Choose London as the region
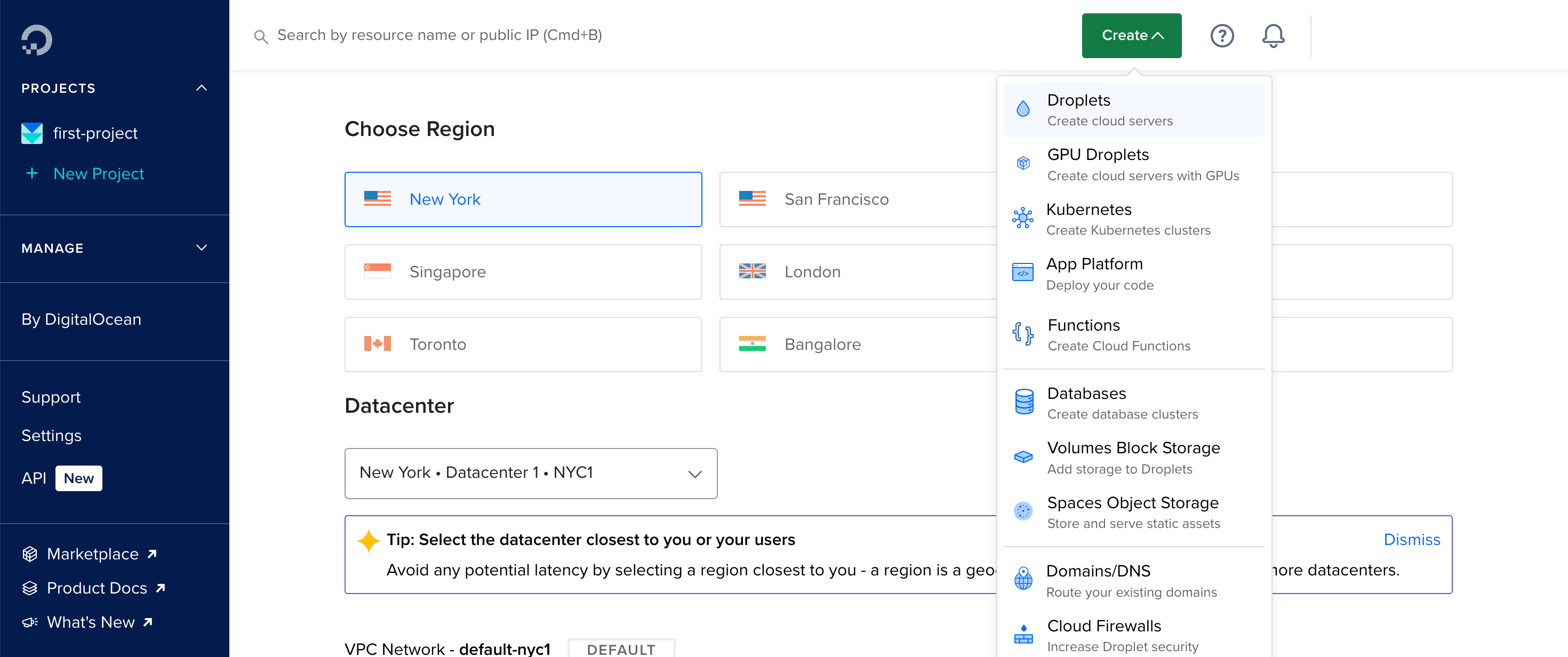 [x=857, y=272]
